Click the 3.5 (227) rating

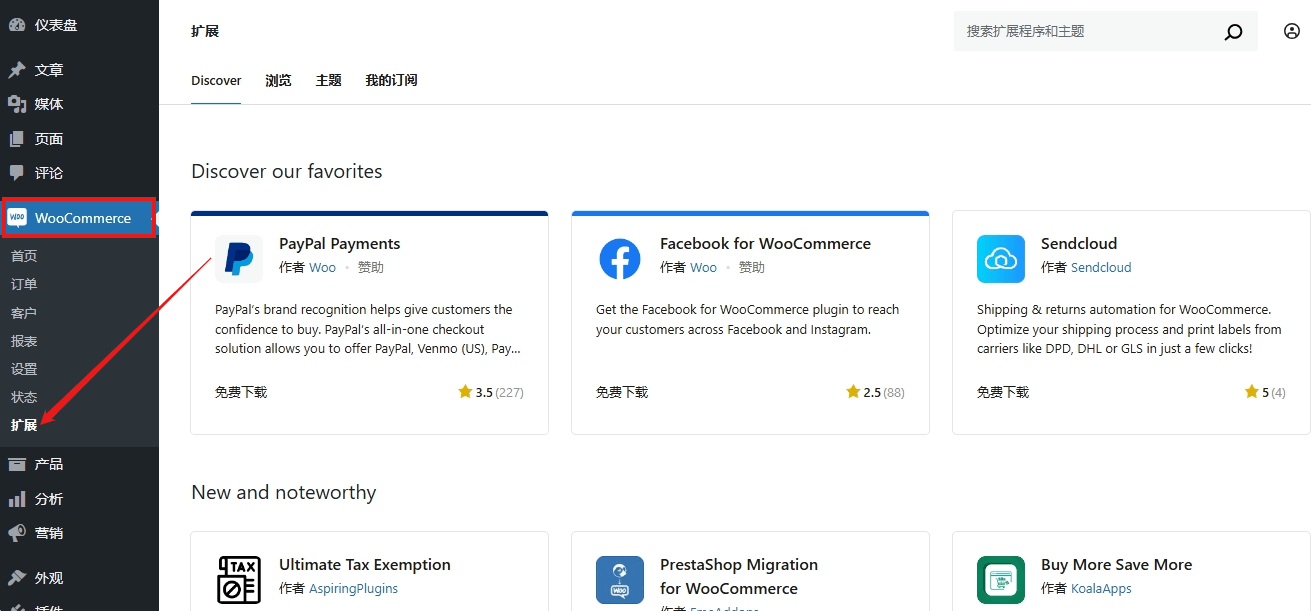pos(491,392)
